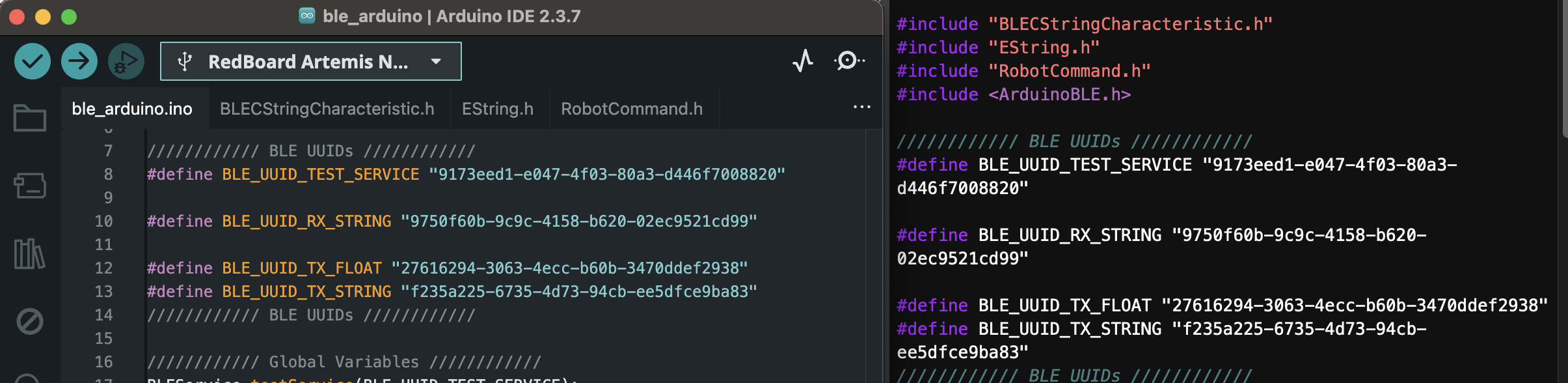Image resolution: width=1568 pixels, height=383 pixels.
Task: Open the Boards Manager sidebar icon
Action: tap(30, 186)
